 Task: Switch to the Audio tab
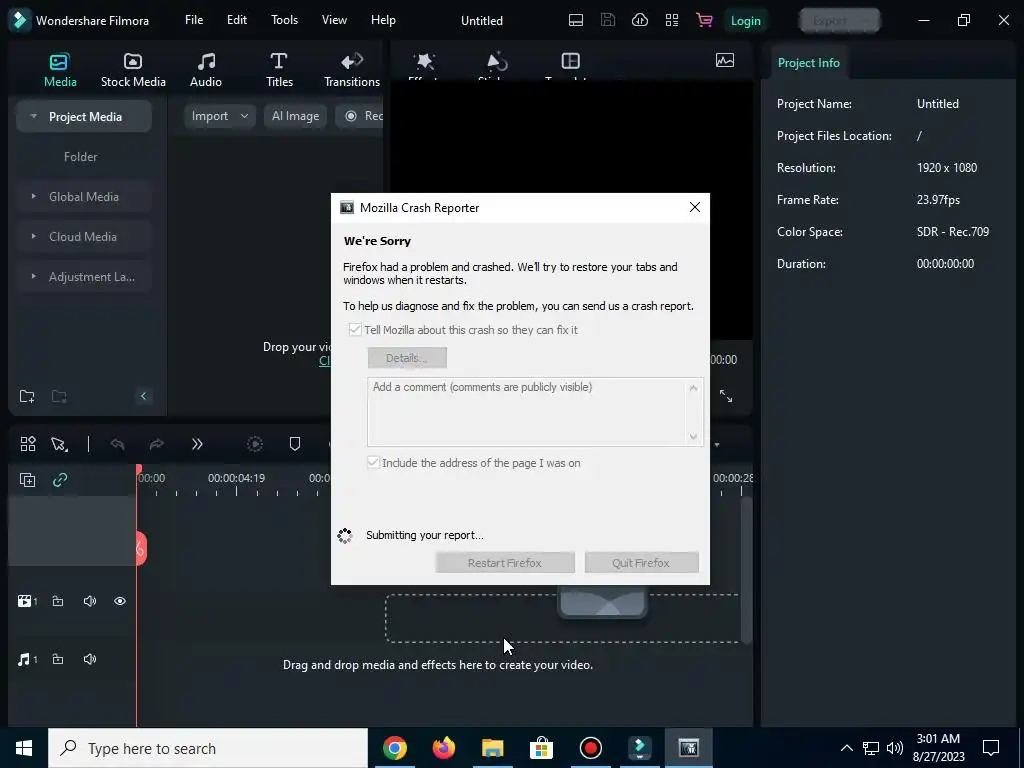(x=206, y=70)
